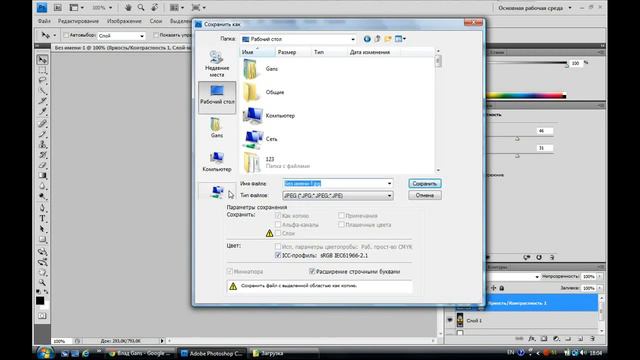This screenshot has width=640, height=360.
Task: Toggle Quick Mask mode icon
Action: pos(42,316)
